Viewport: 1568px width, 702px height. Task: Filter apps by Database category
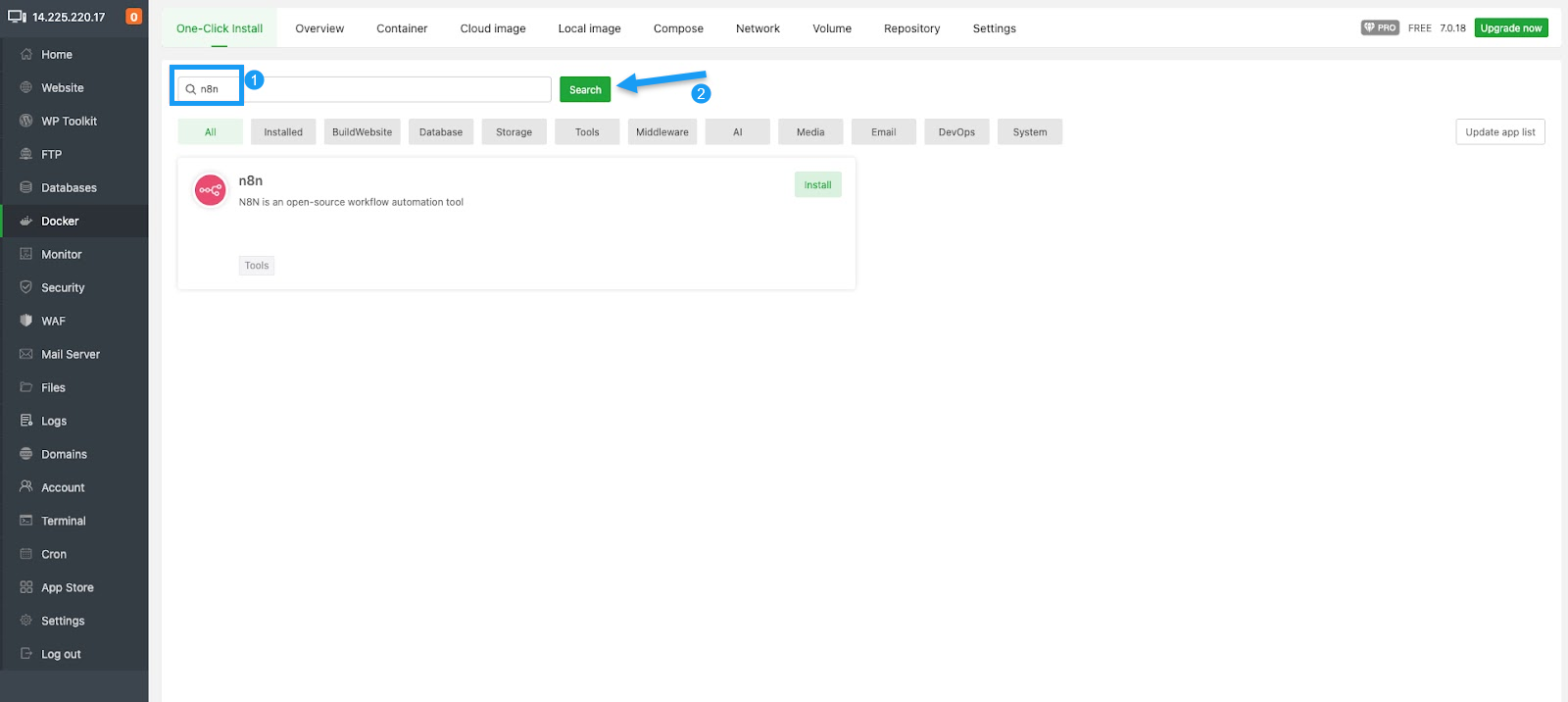[x=441, y=132]
